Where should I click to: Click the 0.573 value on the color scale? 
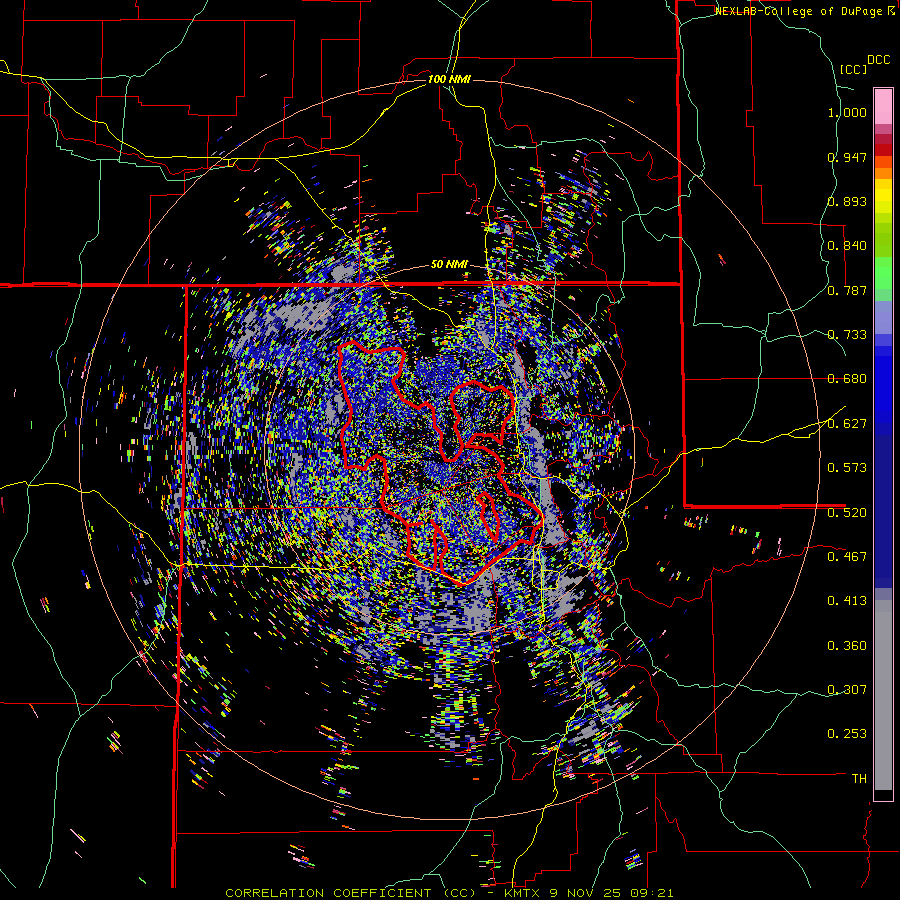pos(847,468)
